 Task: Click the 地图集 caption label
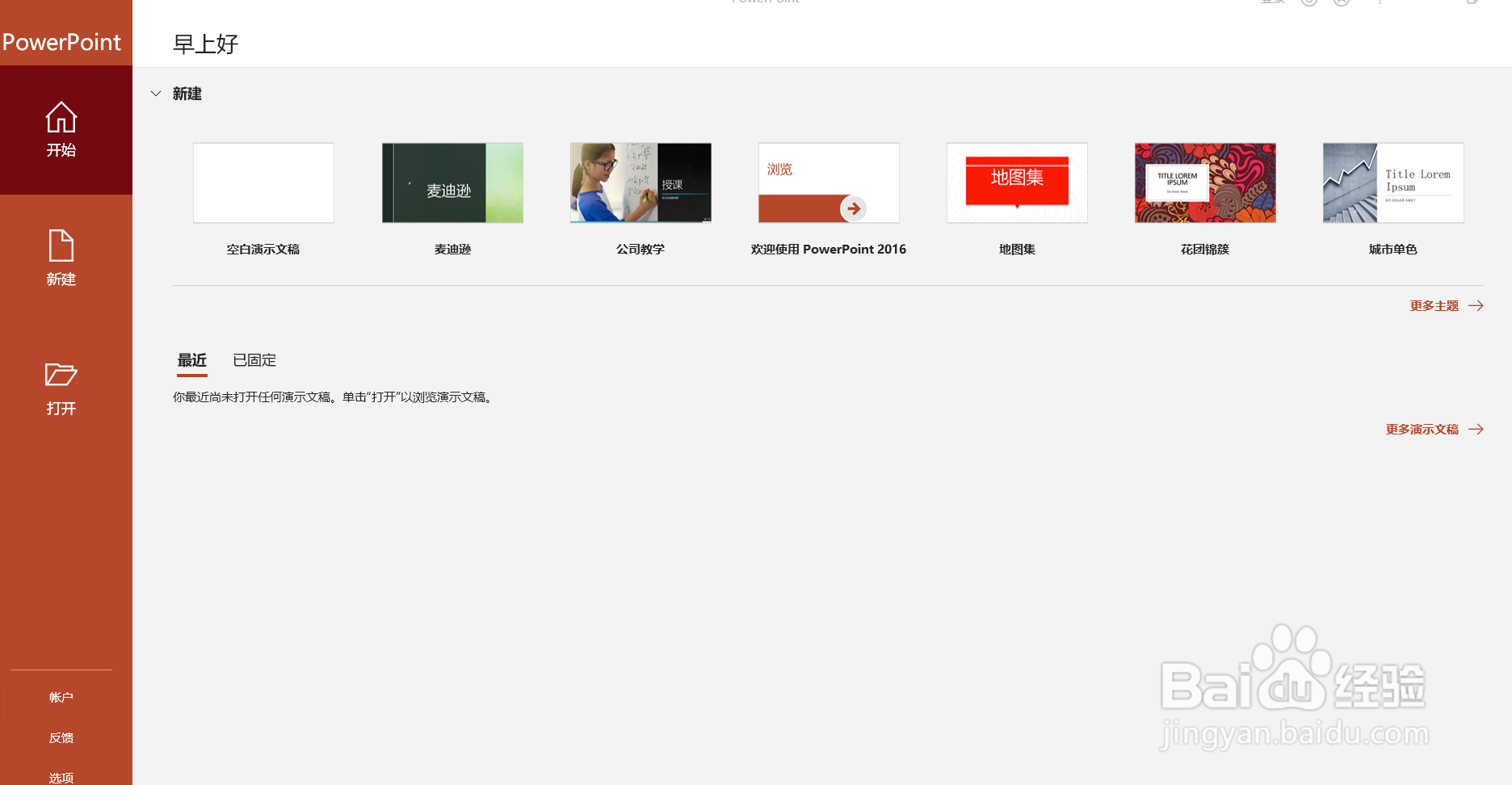coord(1017,250)
